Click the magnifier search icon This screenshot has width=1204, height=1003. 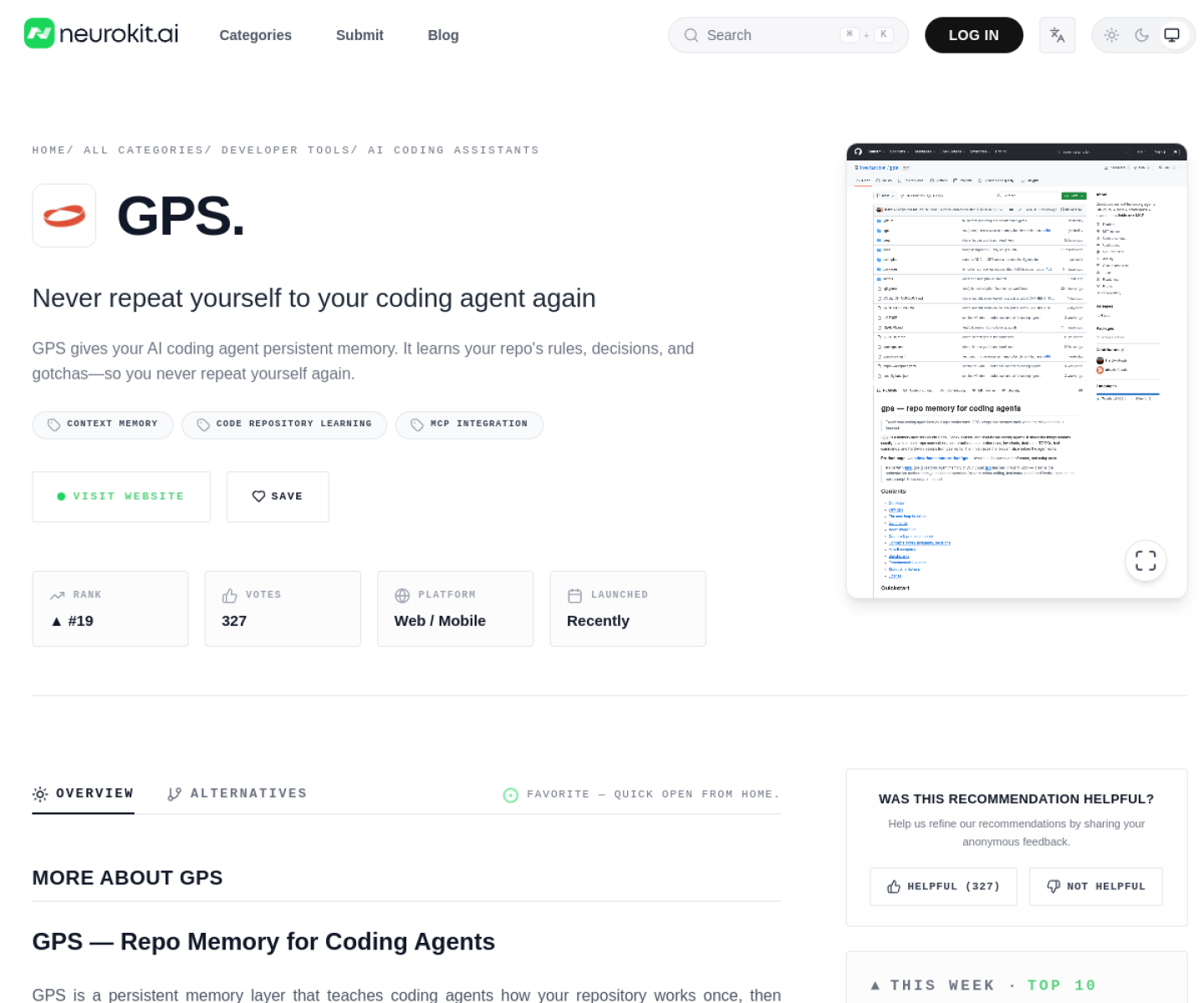tap(691, 35)
